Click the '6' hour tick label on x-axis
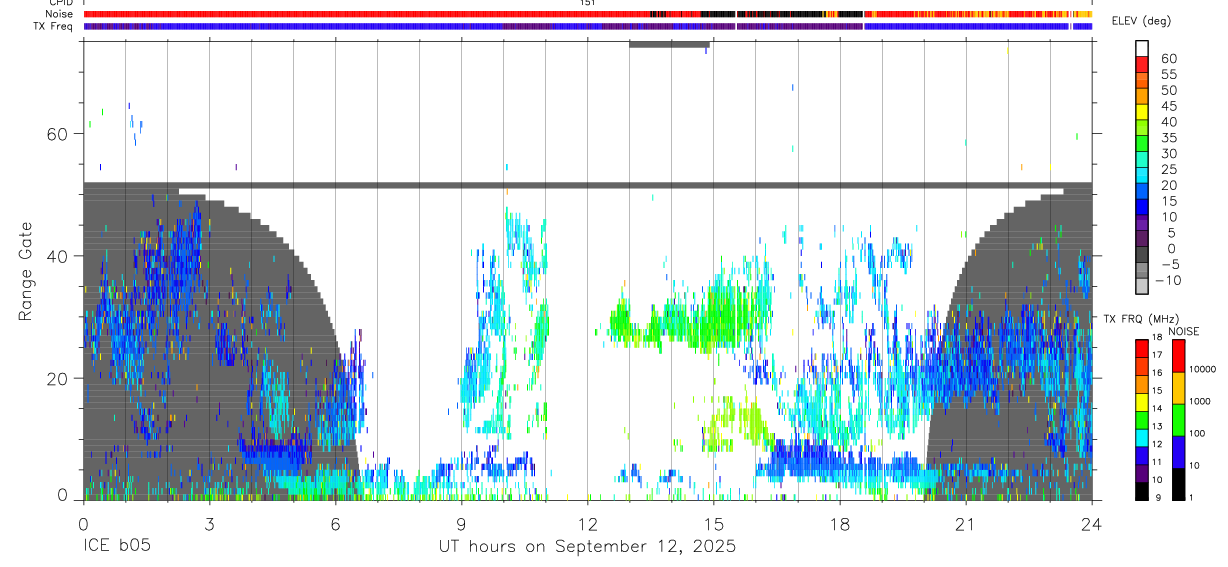Image resolution: width=1228 pixels, height=567 pixels. pyautogui.click(x=335, y=524)
